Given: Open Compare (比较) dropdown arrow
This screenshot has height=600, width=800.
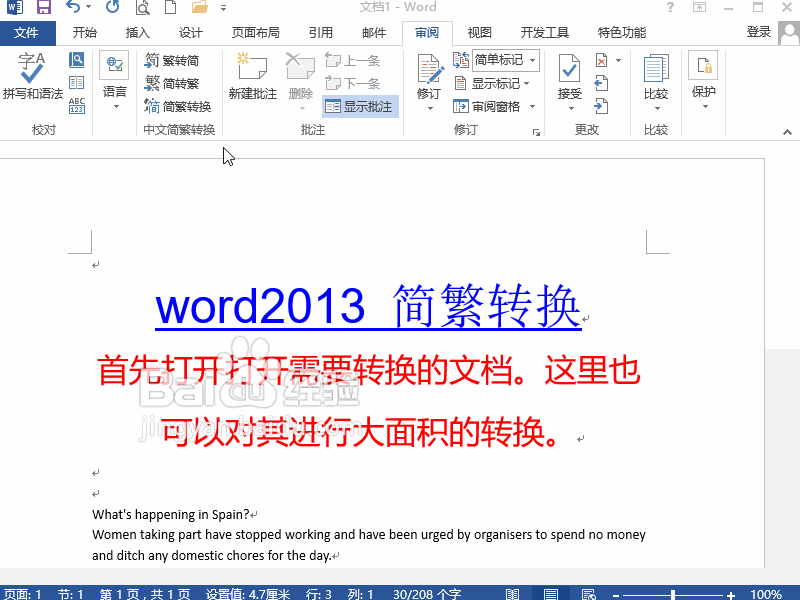Looking at the screenshot, I should 657,108.
